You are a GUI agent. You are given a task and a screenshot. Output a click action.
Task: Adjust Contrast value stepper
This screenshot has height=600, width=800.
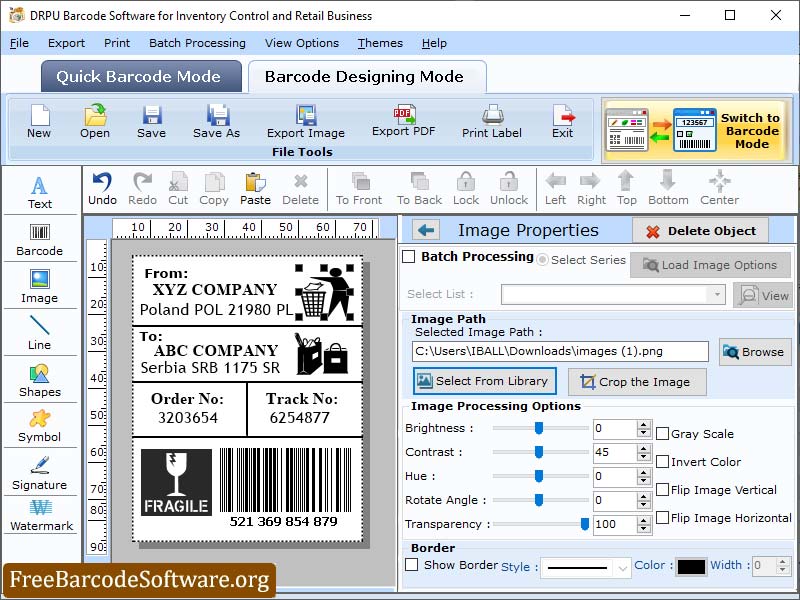click(x=644, y=452)
